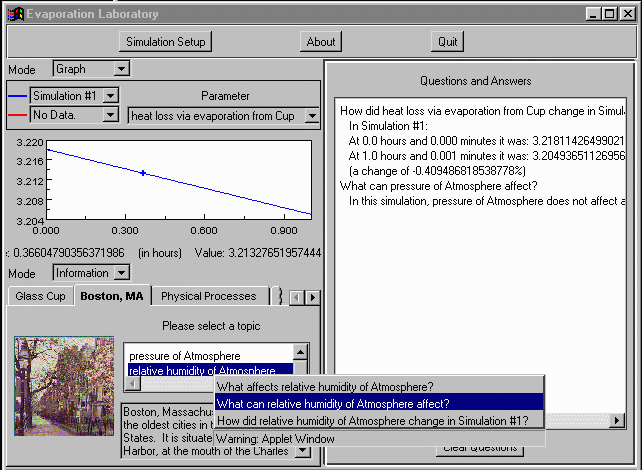This screenshot has width=642, height=471.
Task: Open the Simulation Setup button
Action: tap(165, 41)
